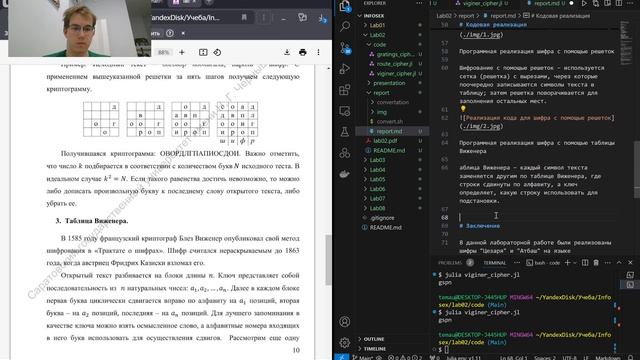This screenshot has height=360, width=640.
Task: Expand the OUTLINE section
Action: (x=373, y=339)
